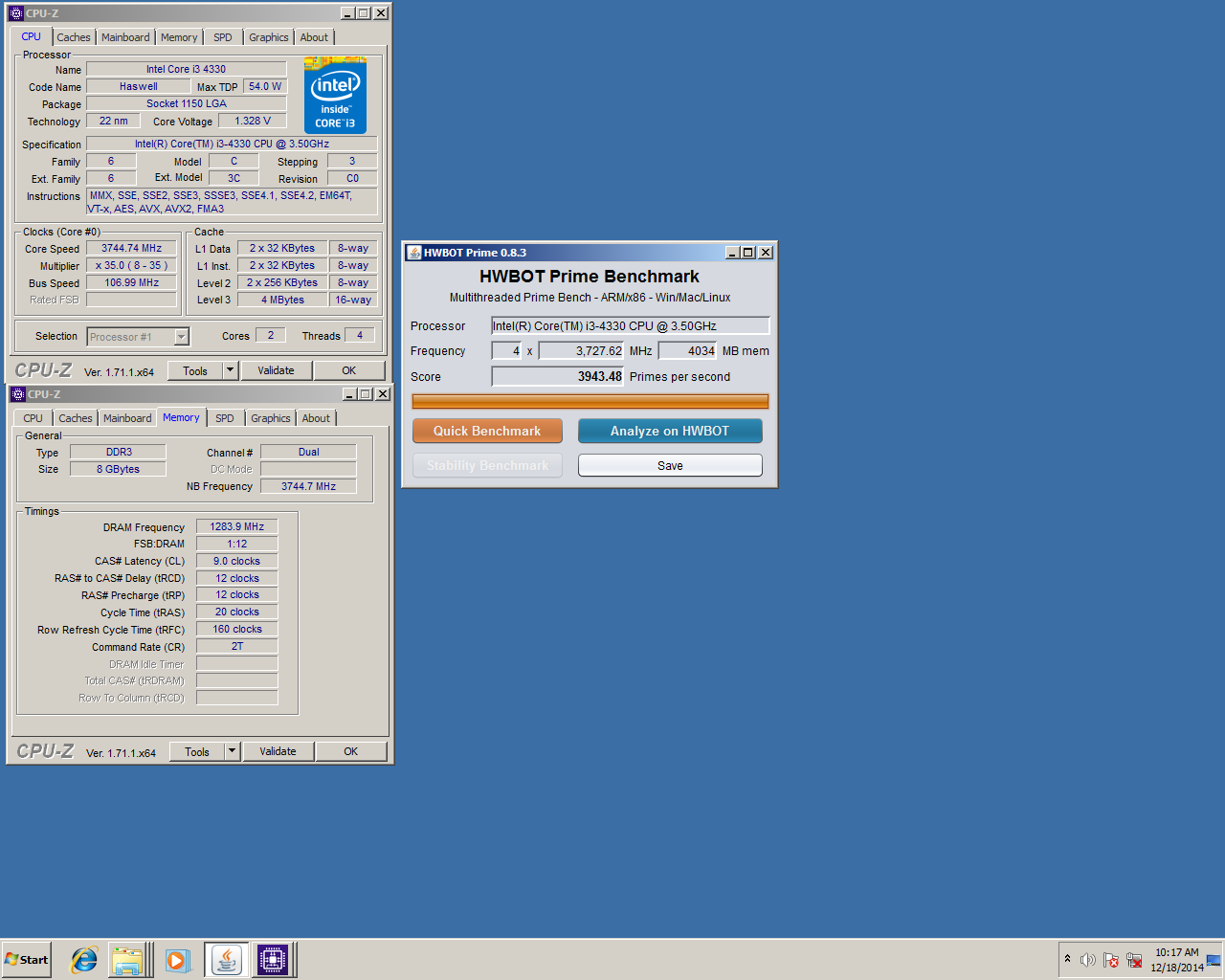Image resolution: width=1225 pixels, height=980 pixels.
Task: Open Action Center flag in tray
Action: (1111, 960)
